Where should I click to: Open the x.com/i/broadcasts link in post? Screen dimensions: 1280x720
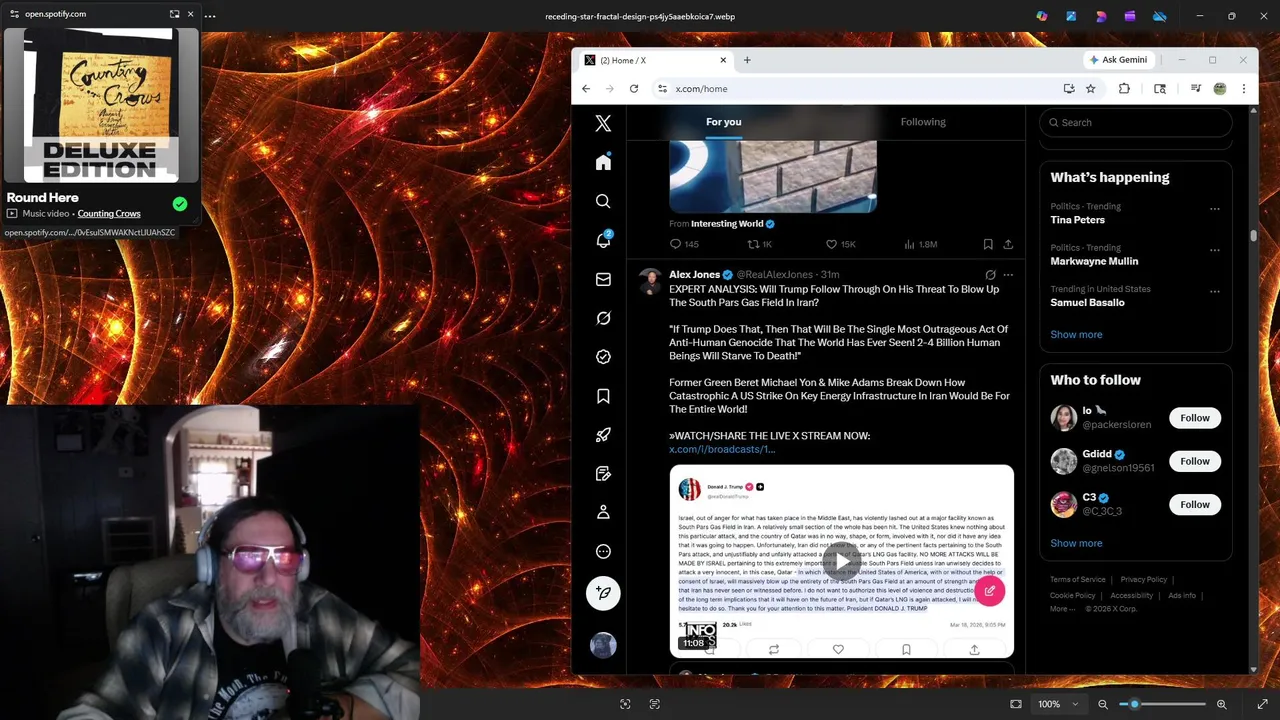(722, 449)
